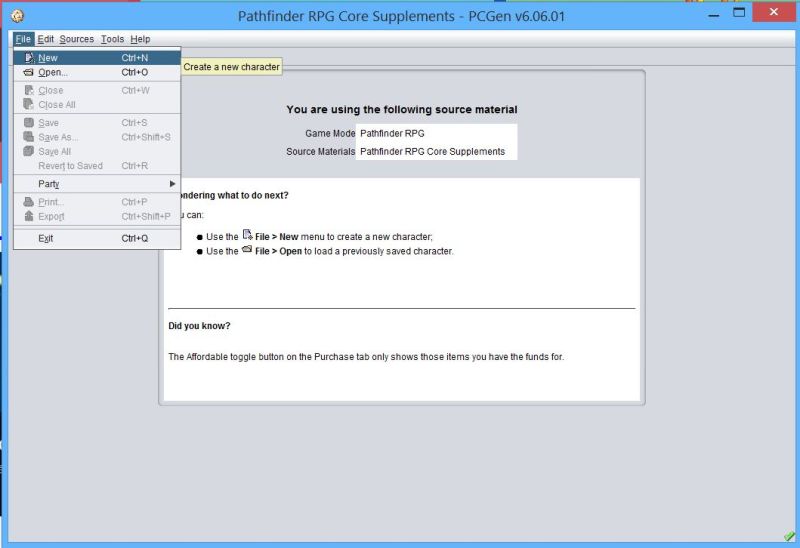This screenshot has height=548, width=800.
Task: Select Save from the File menu
Action: (97, 122)
